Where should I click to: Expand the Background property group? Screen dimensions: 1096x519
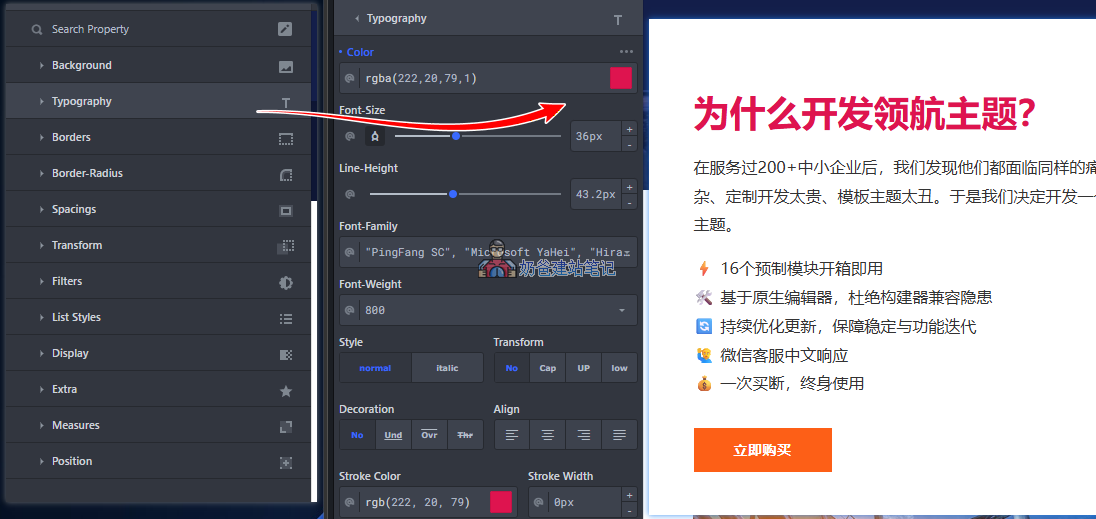158,65
